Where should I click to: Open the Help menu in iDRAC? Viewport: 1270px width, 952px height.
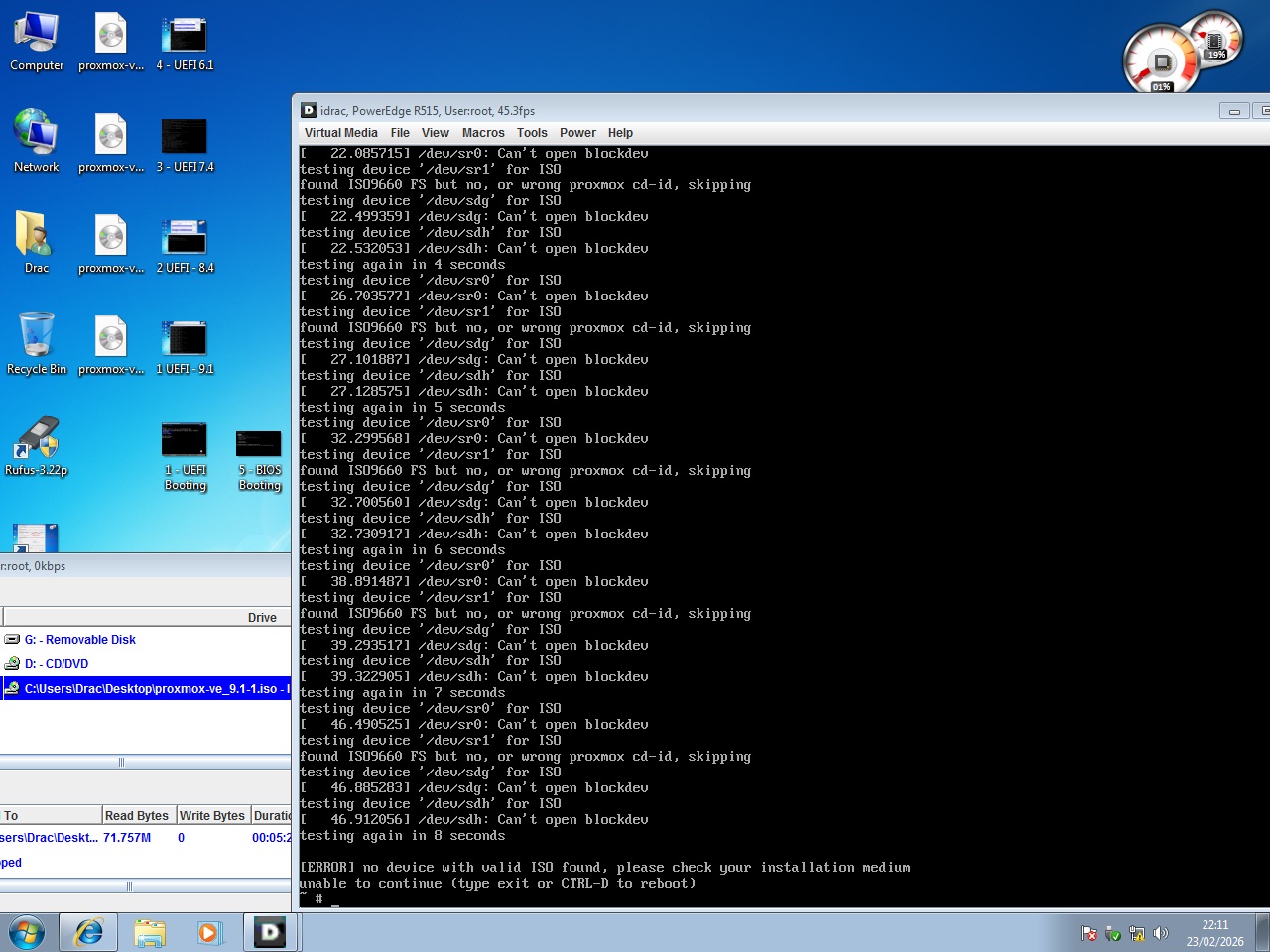pyautogui.click(x=620, y=133)
